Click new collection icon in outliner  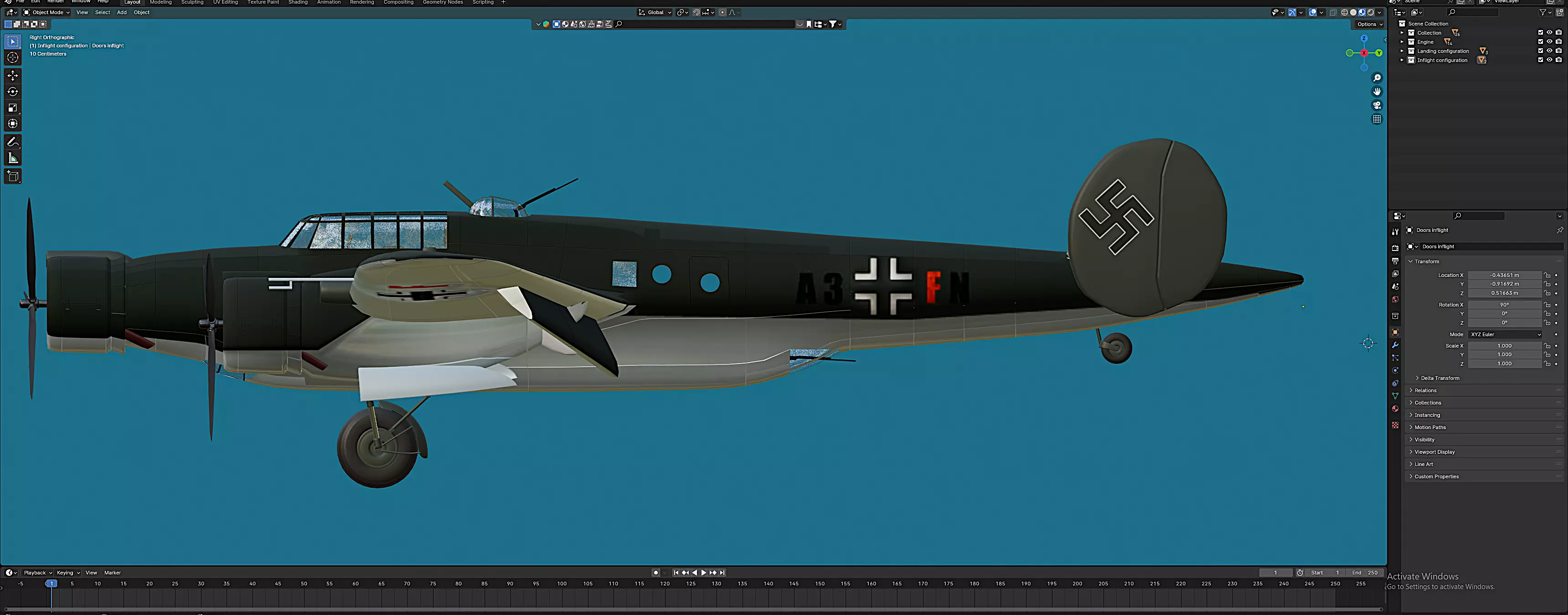click(1559, 12)
